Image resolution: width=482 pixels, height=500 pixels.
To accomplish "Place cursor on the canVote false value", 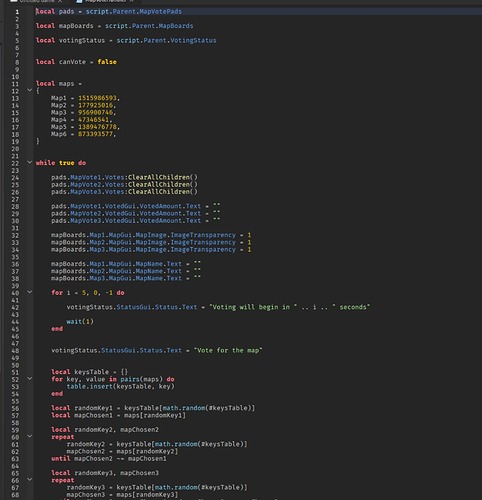I will click(x=107, y=62).
